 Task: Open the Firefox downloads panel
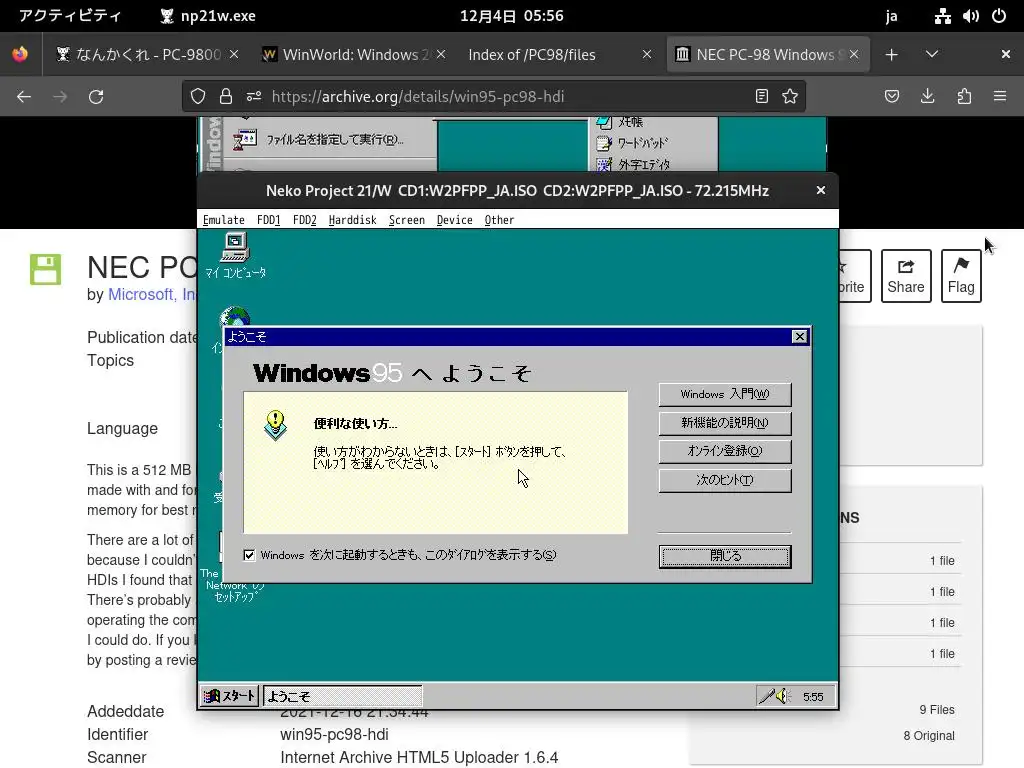927,97
